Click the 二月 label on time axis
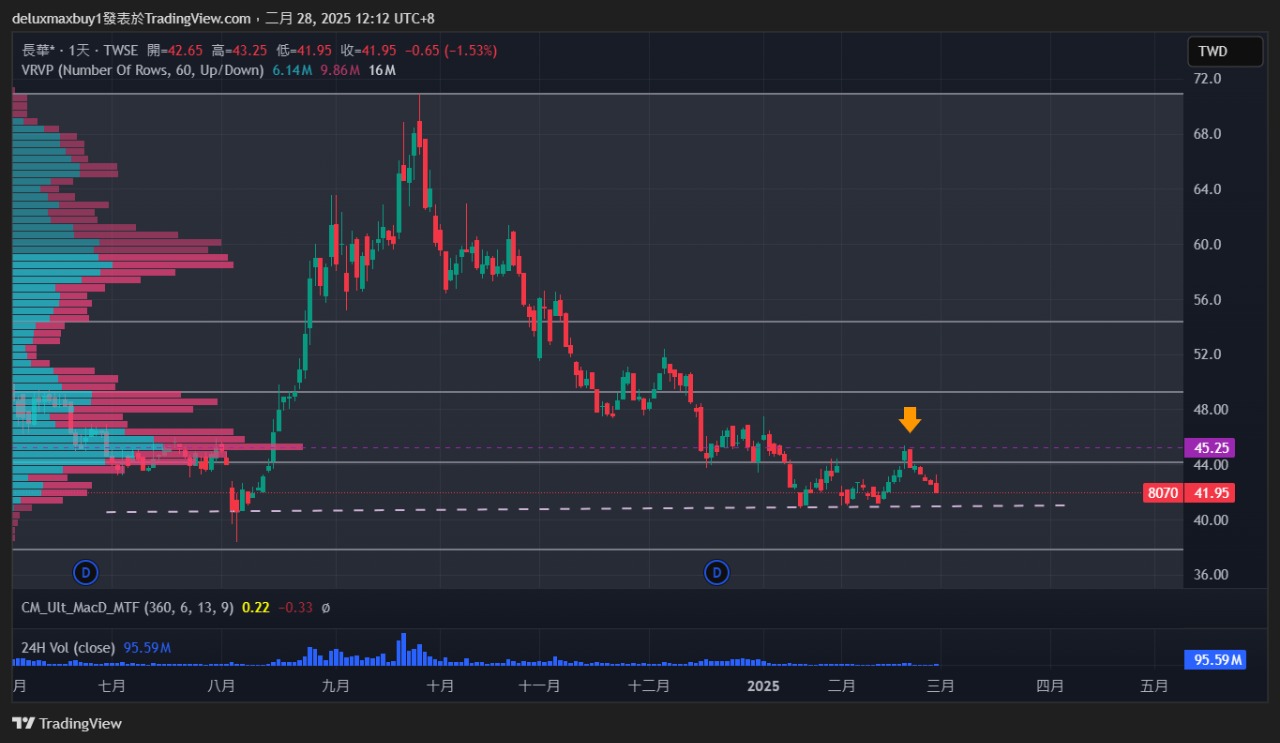1280x743 pixels. pyautogui.click(x=842, y=686)
